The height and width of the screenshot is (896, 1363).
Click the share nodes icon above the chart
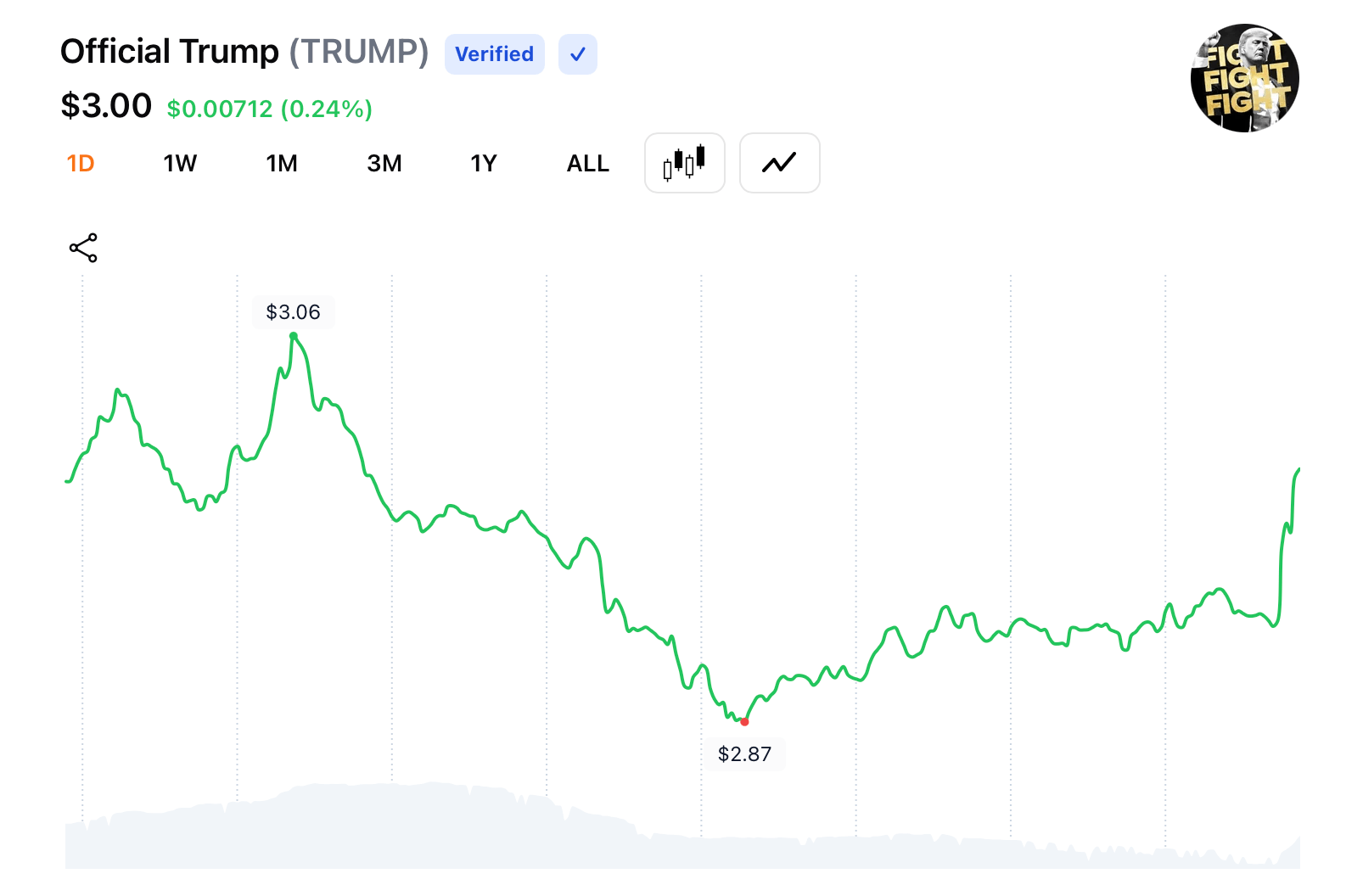(x=83, y=247)
